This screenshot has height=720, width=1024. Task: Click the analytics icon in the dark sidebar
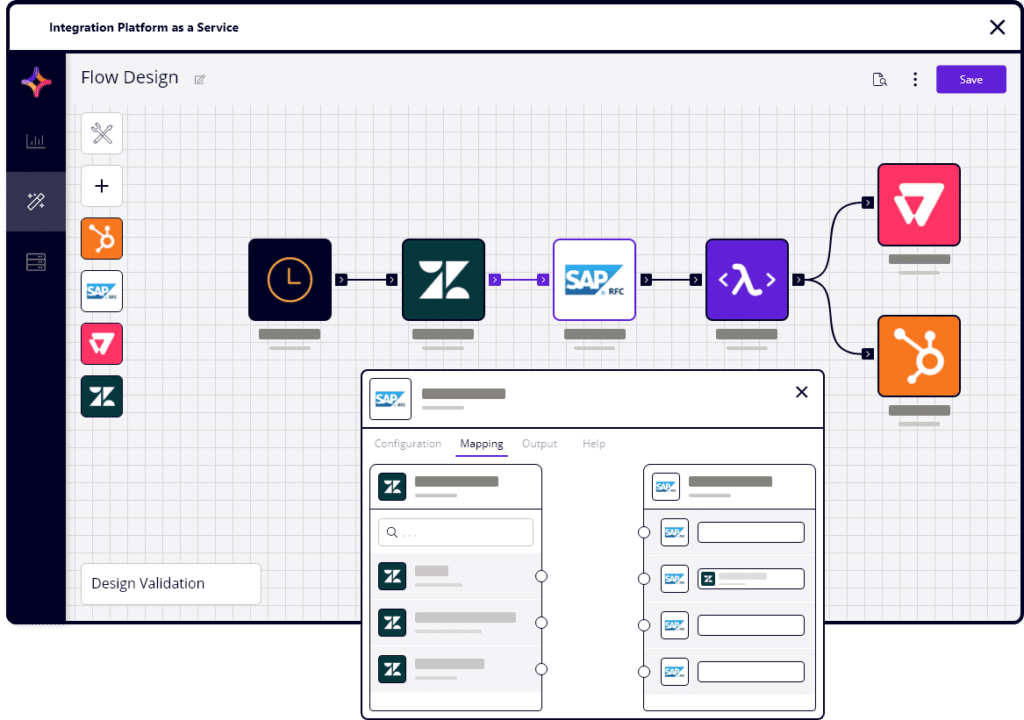(x=35, y=141)
